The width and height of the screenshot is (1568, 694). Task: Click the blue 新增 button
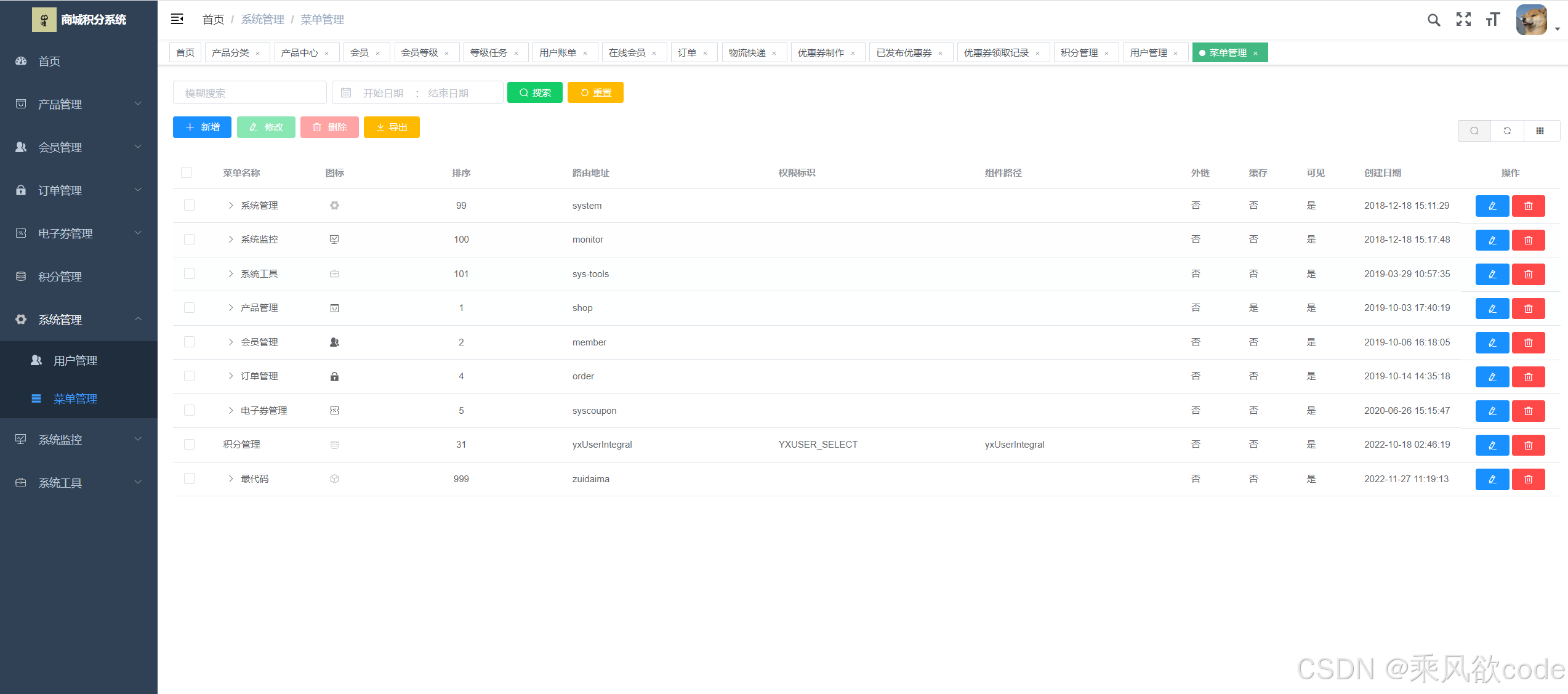(x=202, y=127)
